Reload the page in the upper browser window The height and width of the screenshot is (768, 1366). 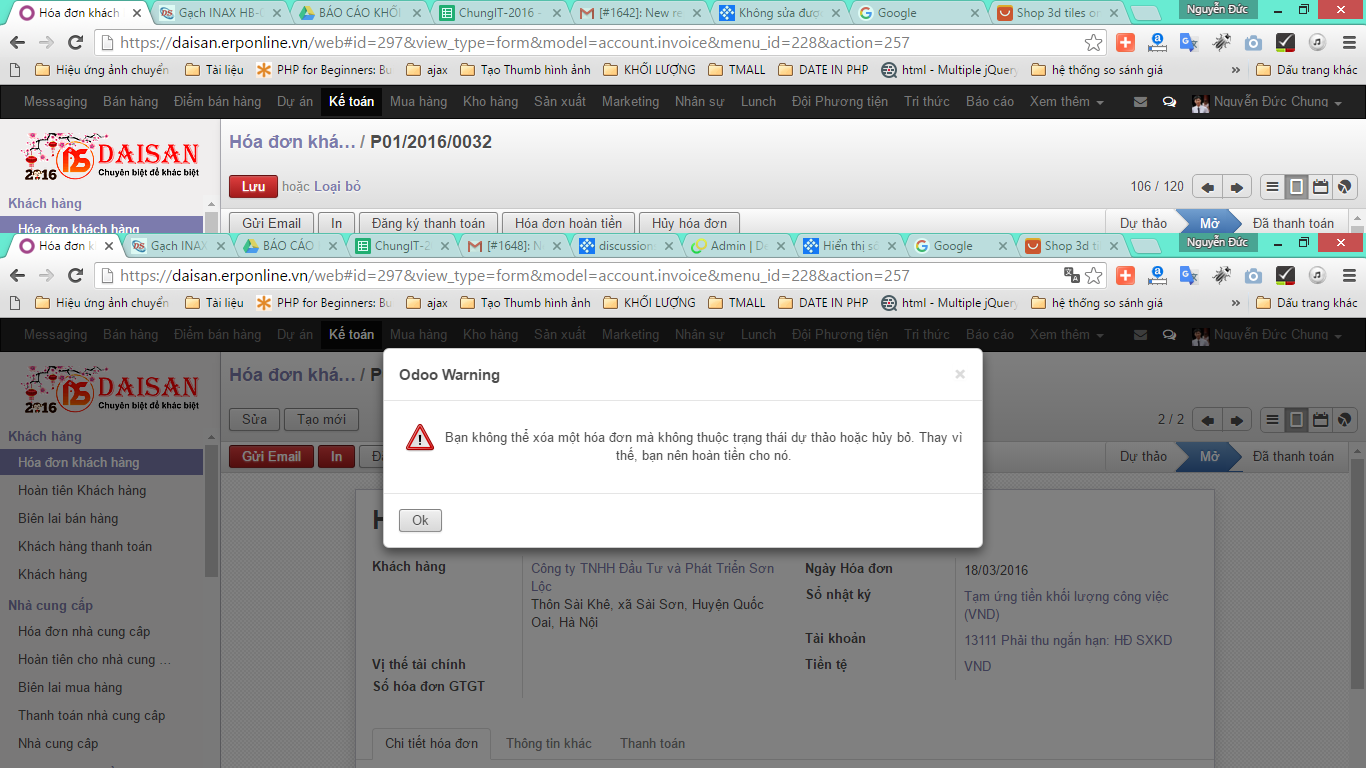point(75,43)
